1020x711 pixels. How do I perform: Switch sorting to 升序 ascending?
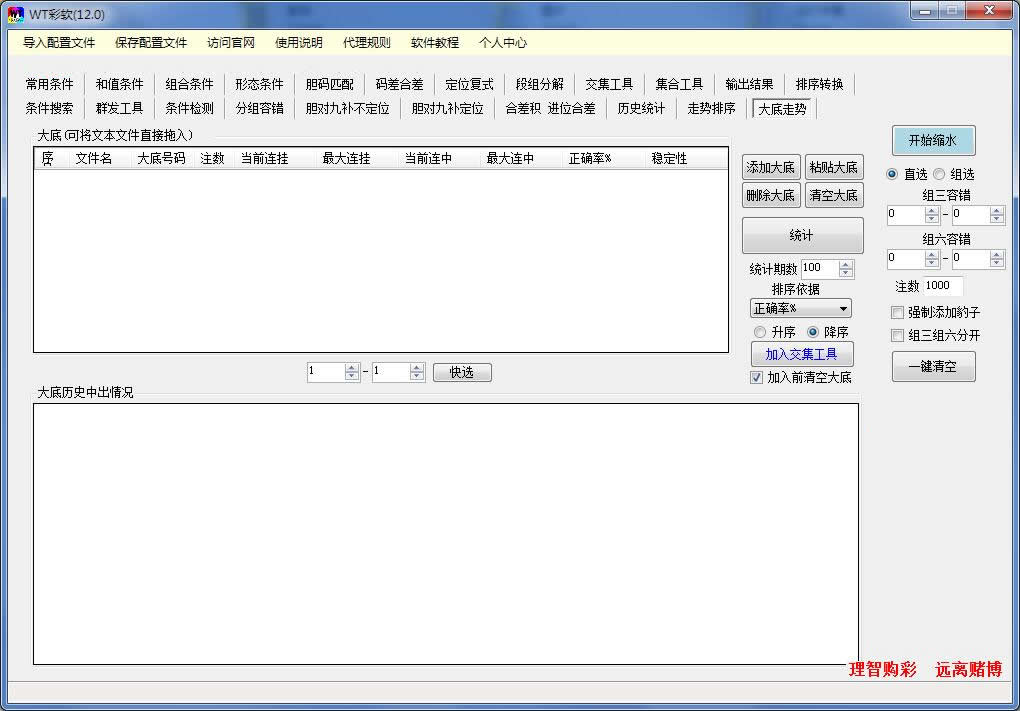(x=760, y=332)
